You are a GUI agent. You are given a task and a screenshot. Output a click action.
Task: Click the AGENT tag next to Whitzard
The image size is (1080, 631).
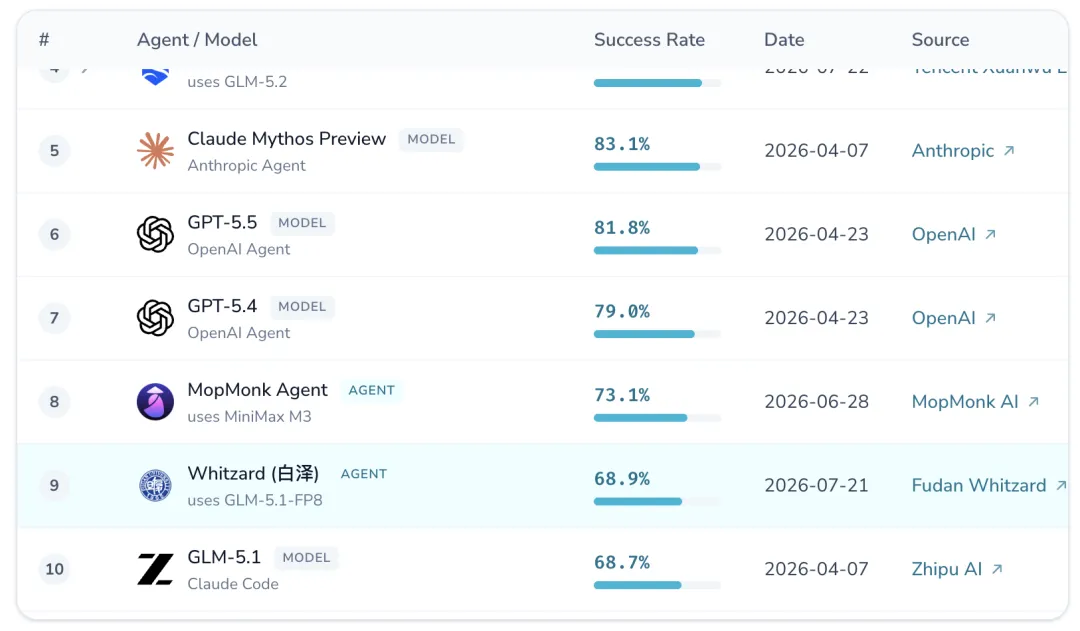pyautogui.click(x=364, y=474)
